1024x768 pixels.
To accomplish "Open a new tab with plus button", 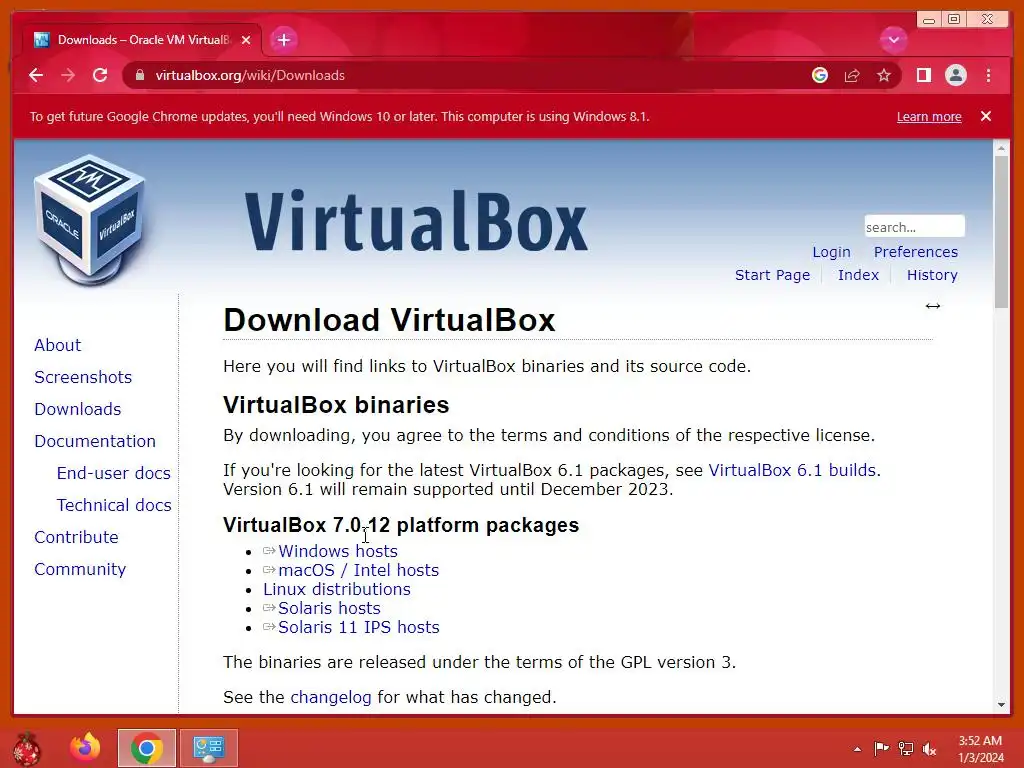I will tap(283, 40).
